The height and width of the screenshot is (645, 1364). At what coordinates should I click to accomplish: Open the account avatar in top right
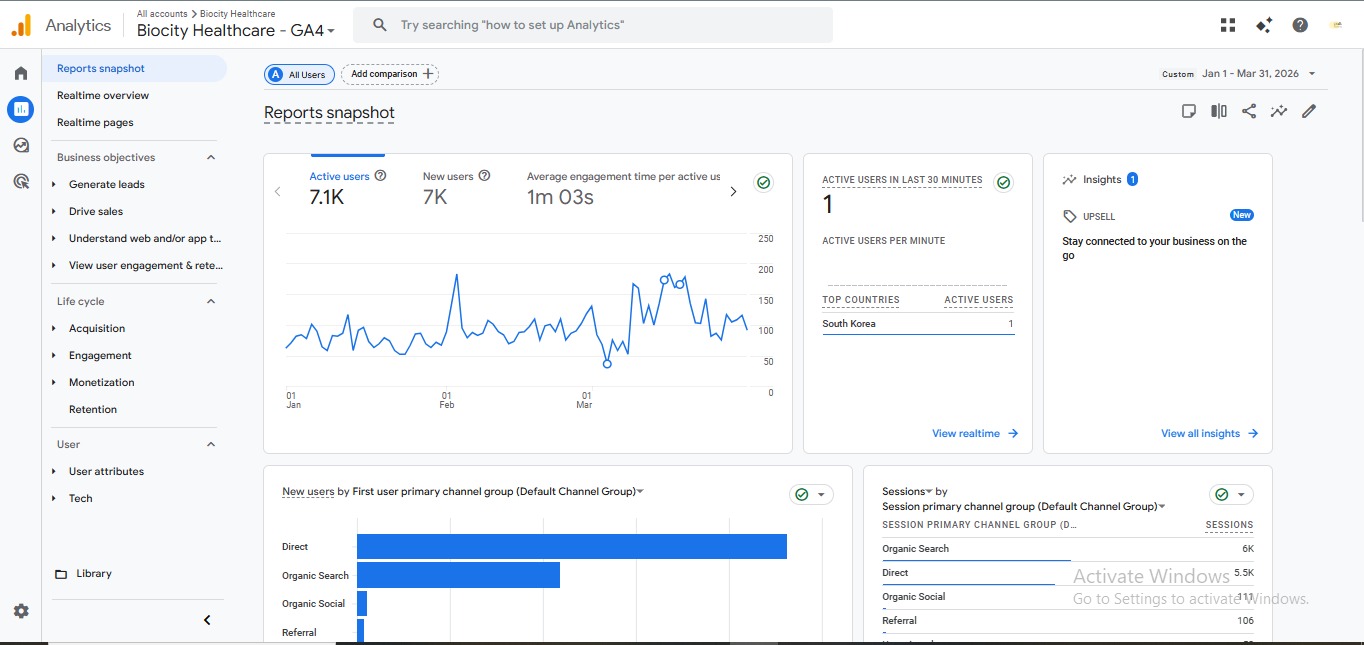point(1336,25)
